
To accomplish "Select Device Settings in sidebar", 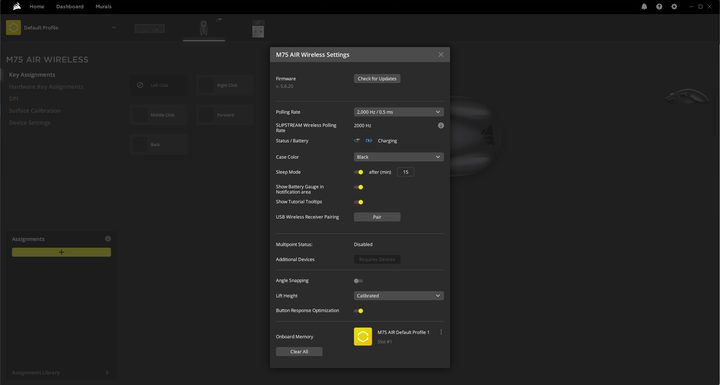I will [x=30, y=123].
